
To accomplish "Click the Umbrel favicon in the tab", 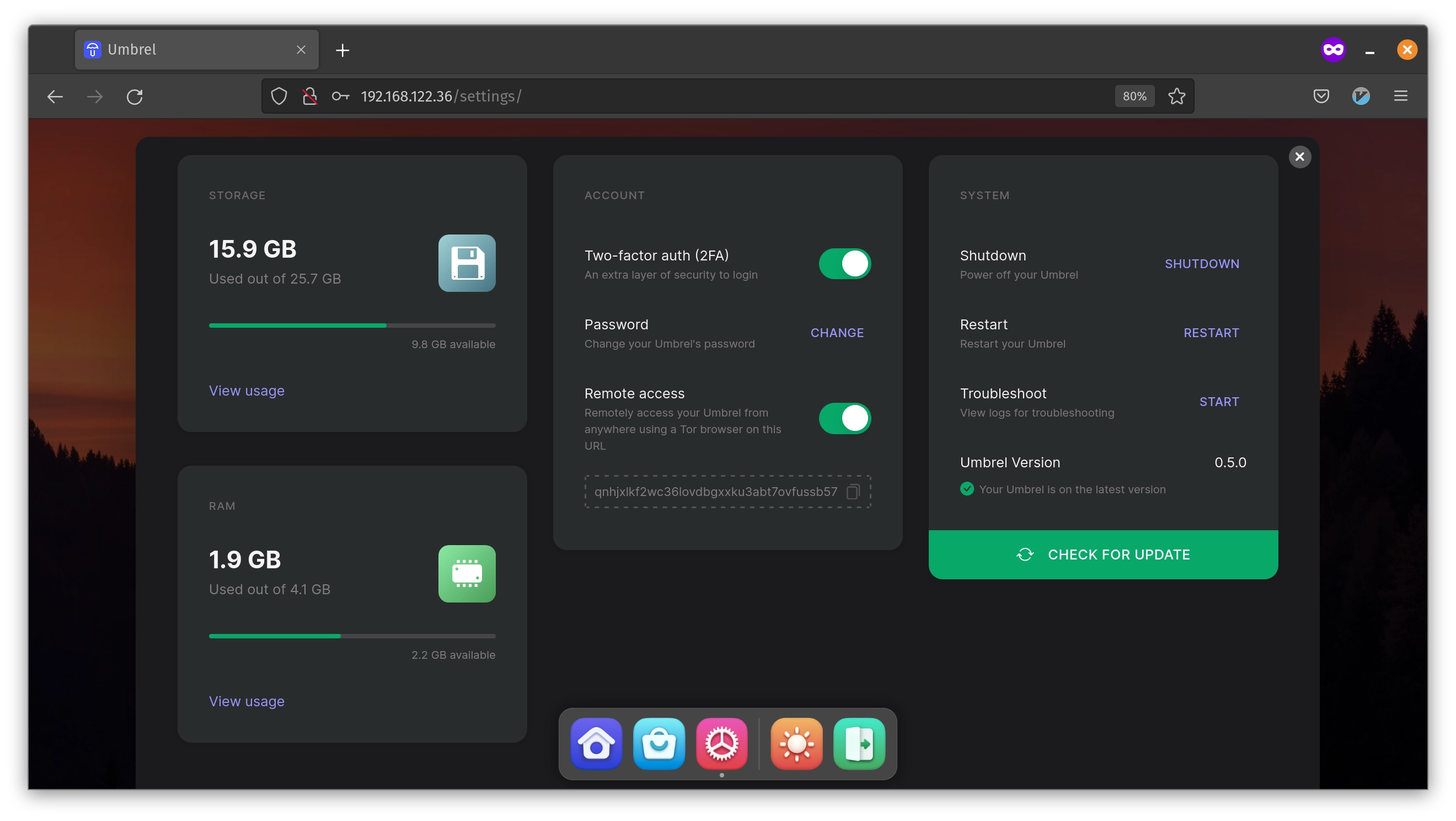I will point(92,50).
